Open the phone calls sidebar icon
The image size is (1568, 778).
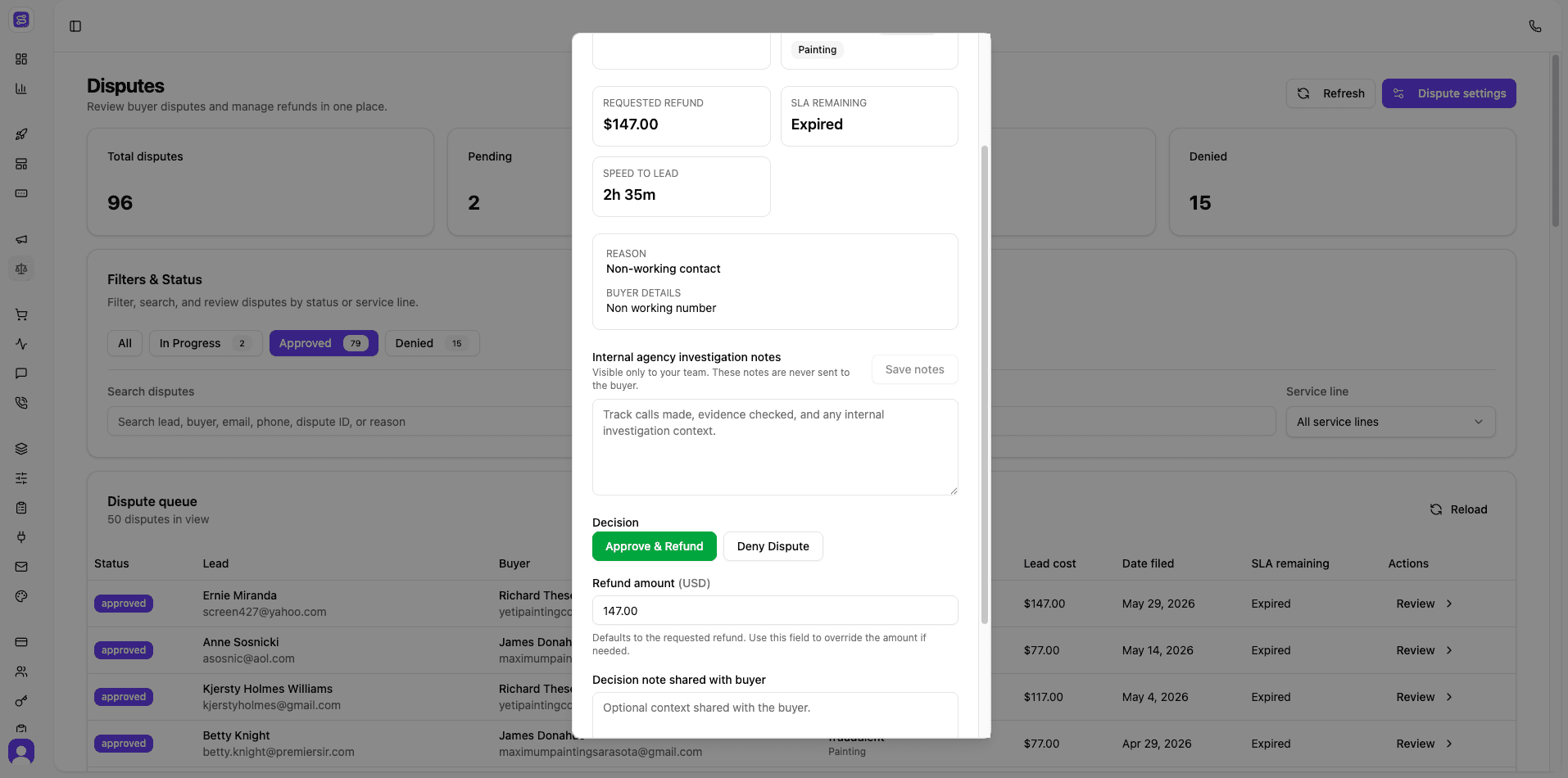tap(21, 403)
